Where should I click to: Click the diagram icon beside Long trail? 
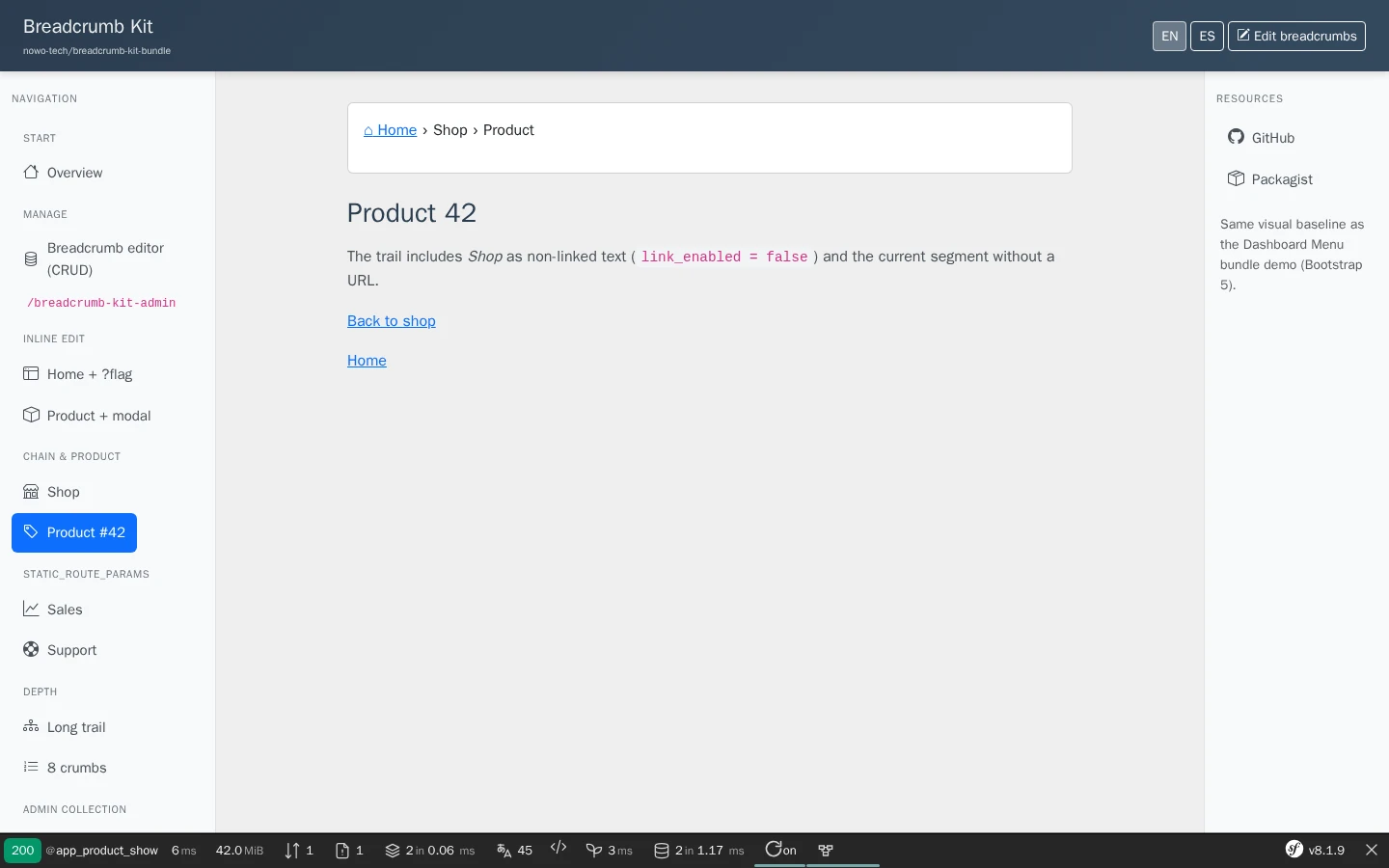pos(31,726)
